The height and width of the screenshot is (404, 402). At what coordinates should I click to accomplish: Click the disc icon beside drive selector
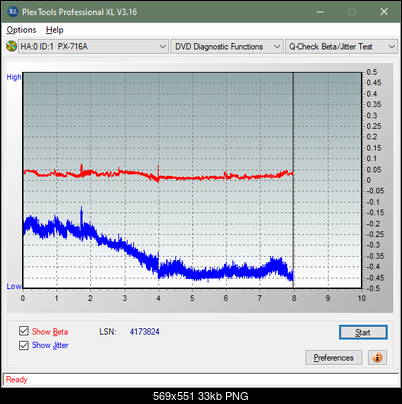coord(11,46)
